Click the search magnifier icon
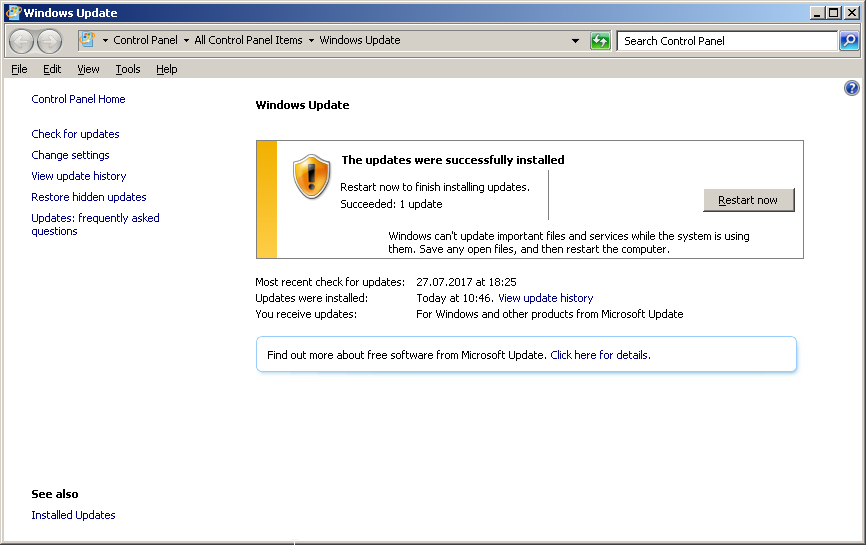The width and height of the screenshot is (866, 545). (x=849, y=41)
